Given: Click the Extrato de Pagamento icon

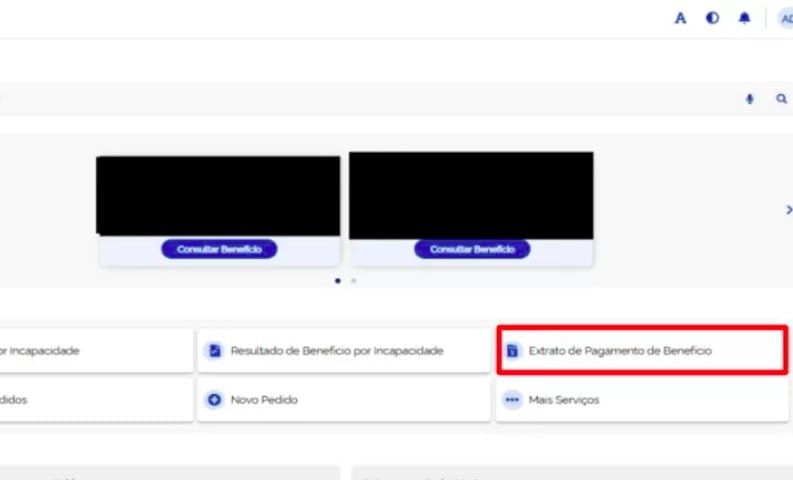Looking at the screenshot, I should 512,351.
